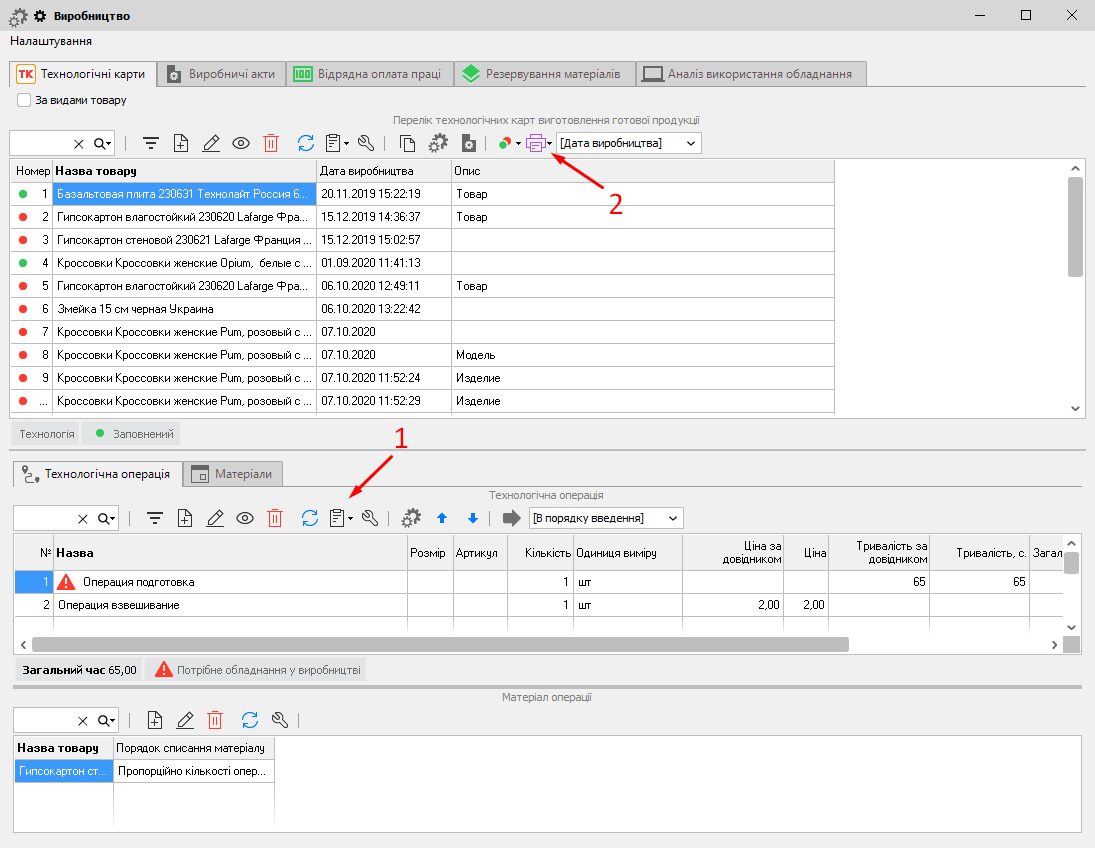Click the purple print icon in top toolbar
The height and width of the screenshot is (848, 1095).
(x=535, y=143)
